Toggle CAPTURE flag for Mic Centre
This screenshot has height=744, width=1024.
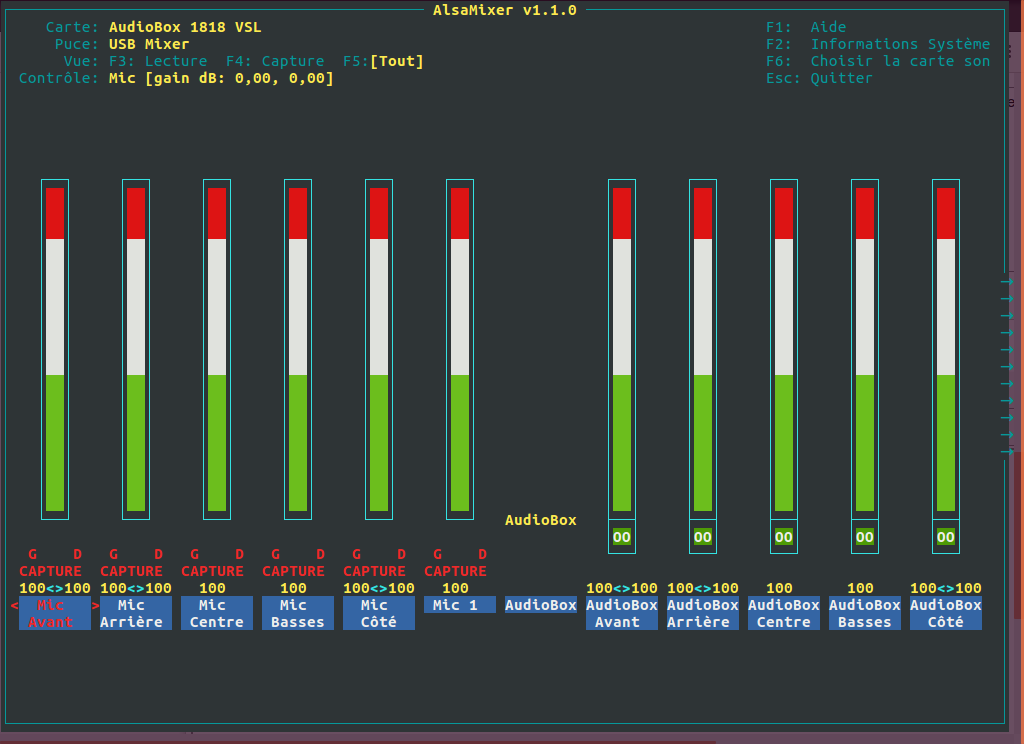[x=212, y=571]
